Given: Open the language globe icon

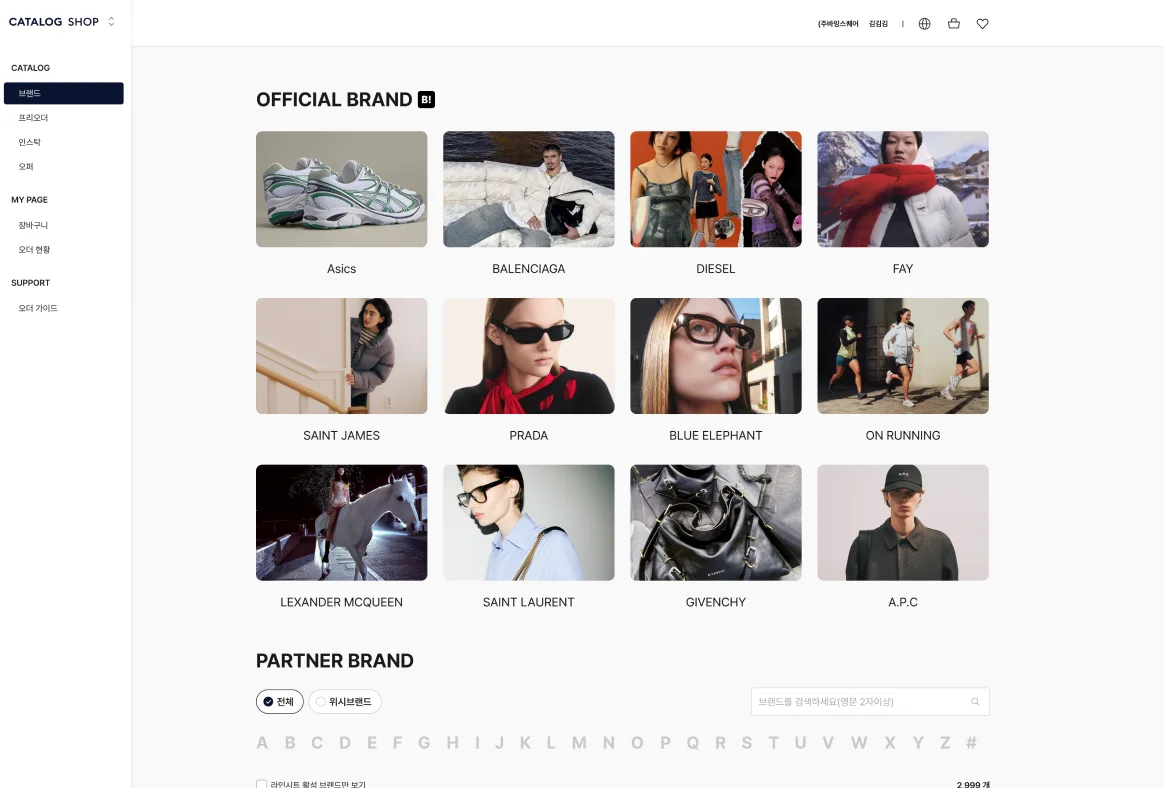Looking at the screenshot, I should pyautogui.click(x=924, y=24).
